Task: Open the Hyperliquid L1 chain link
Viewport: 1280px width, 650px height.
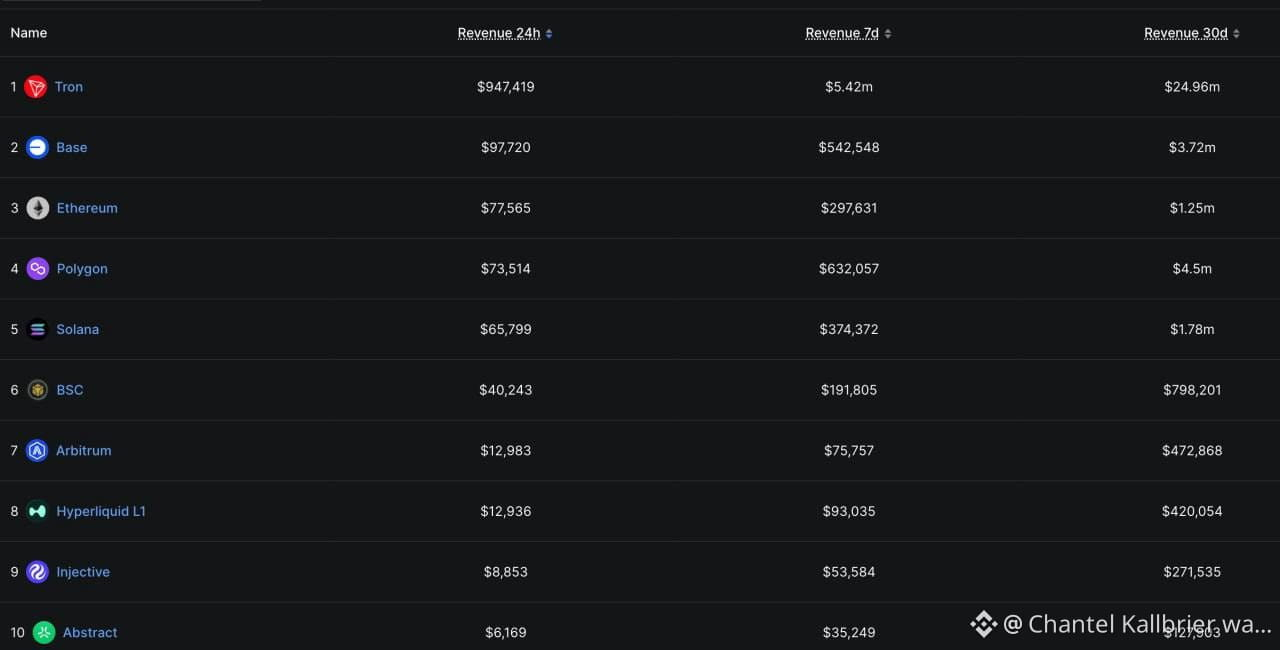Action: [101, 511]
